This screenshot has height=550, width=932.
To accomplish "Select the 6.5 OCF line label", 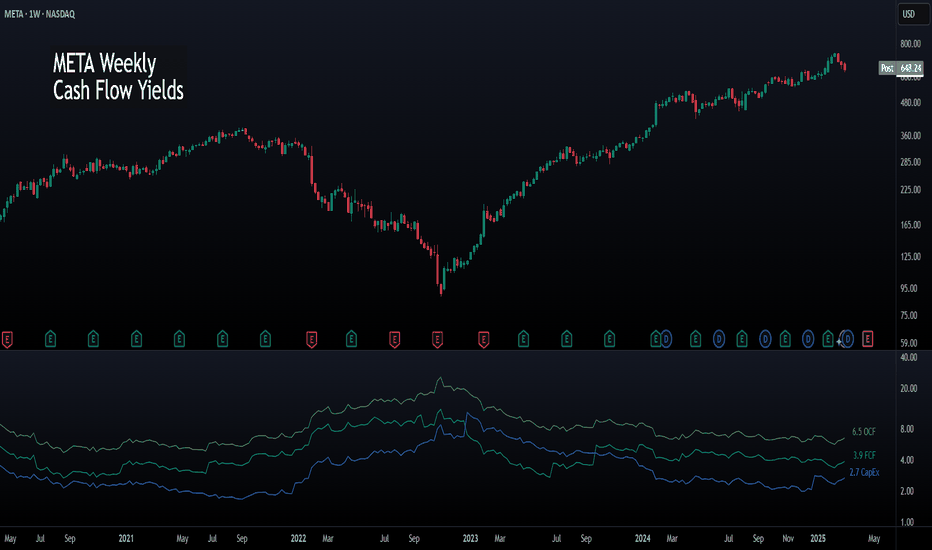I will pyautogui.click(x=864, y=432).
